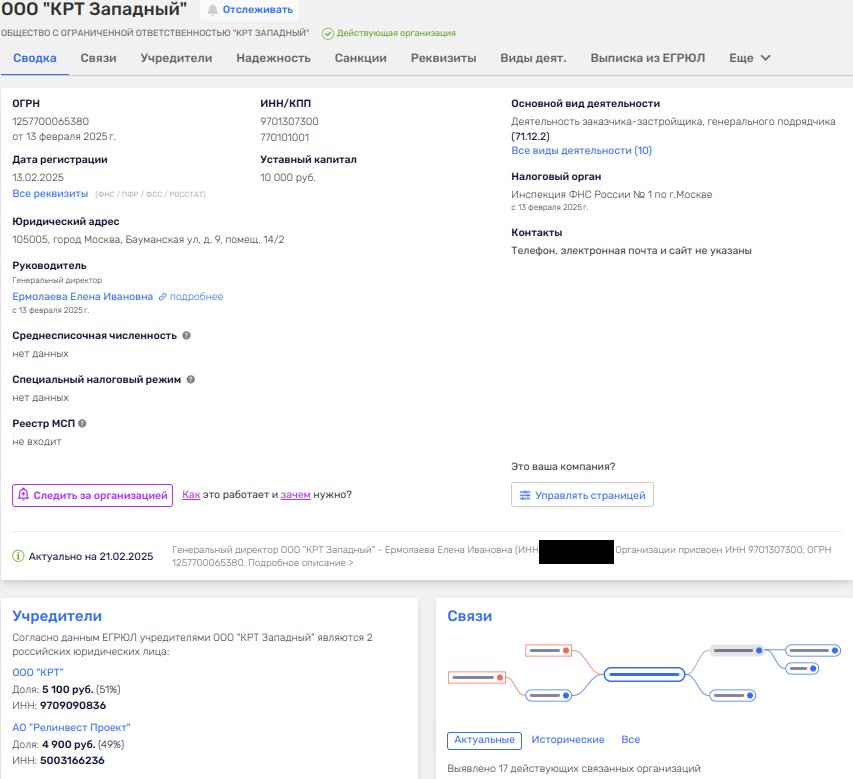The width and height of the screenshot is (853, 779).
Task: Show Все connections filter
Action: (630, 740)
